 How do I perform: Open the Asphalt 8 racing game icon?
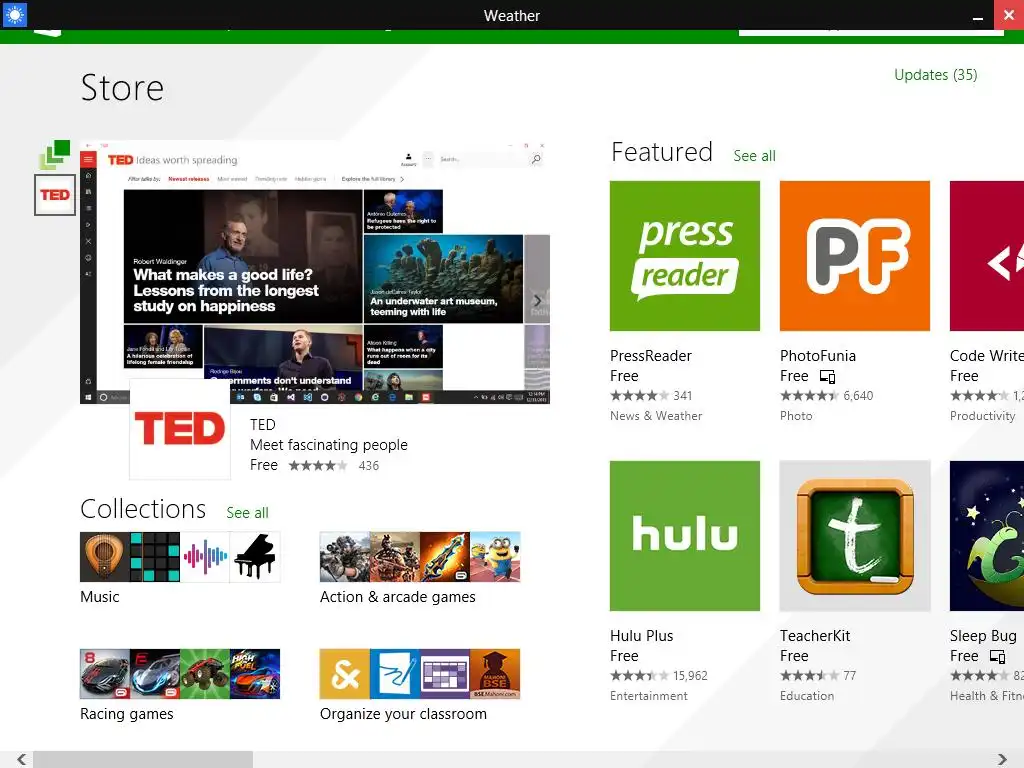pos(104,674)
